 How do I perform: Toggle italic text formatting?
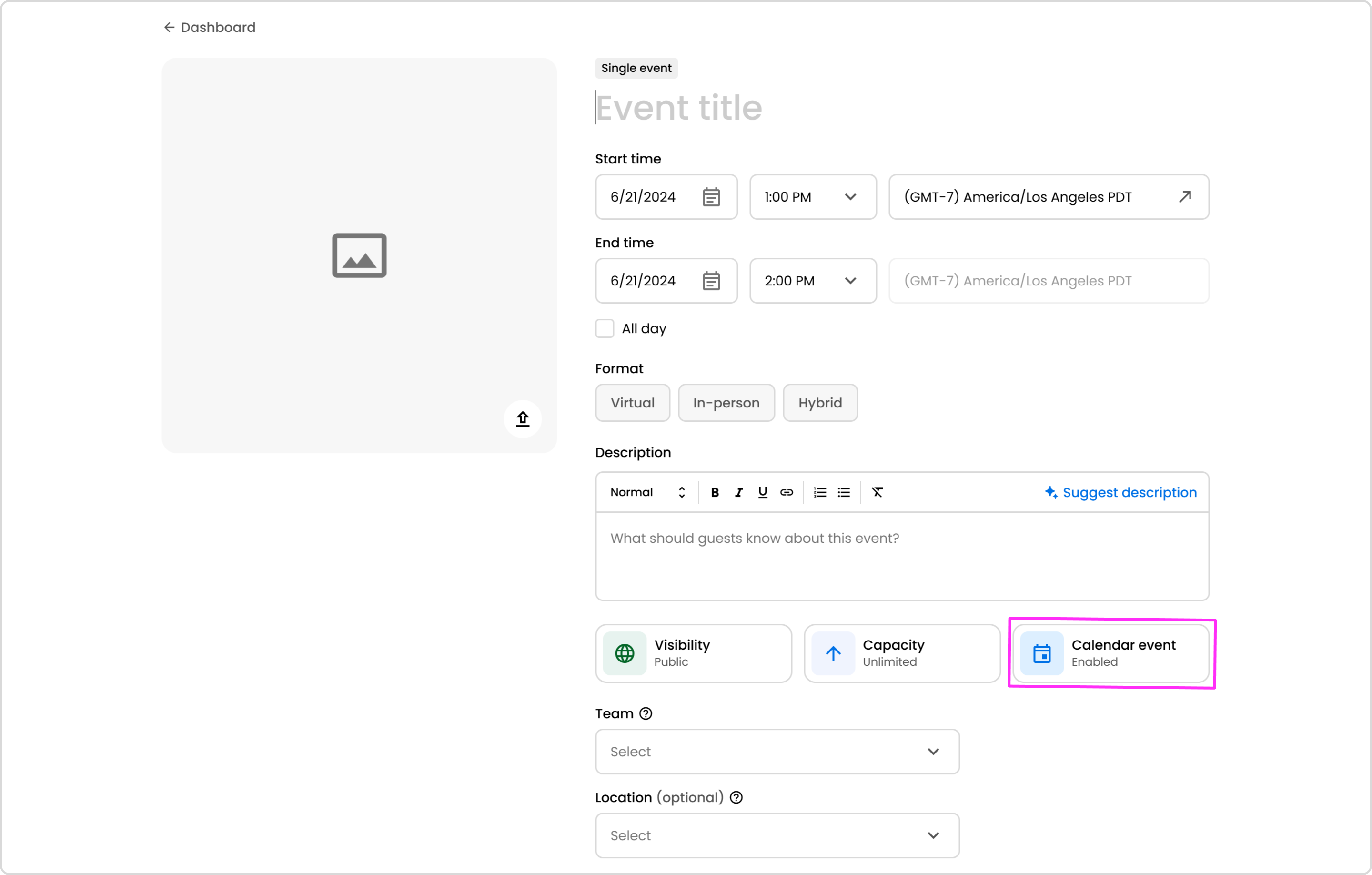(738, 492)
